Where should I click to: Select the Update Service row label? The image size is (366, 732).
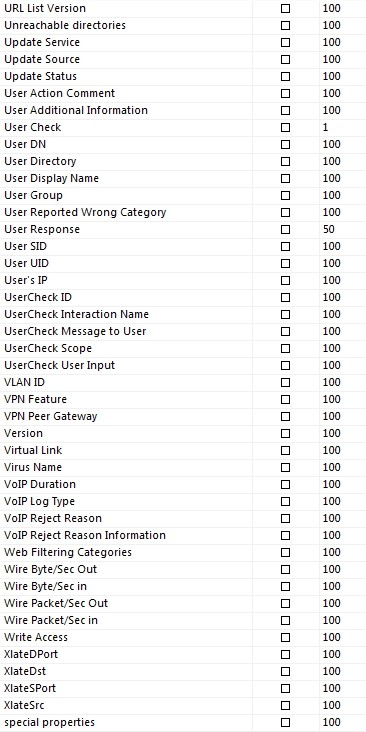click(x=42, y=42)
